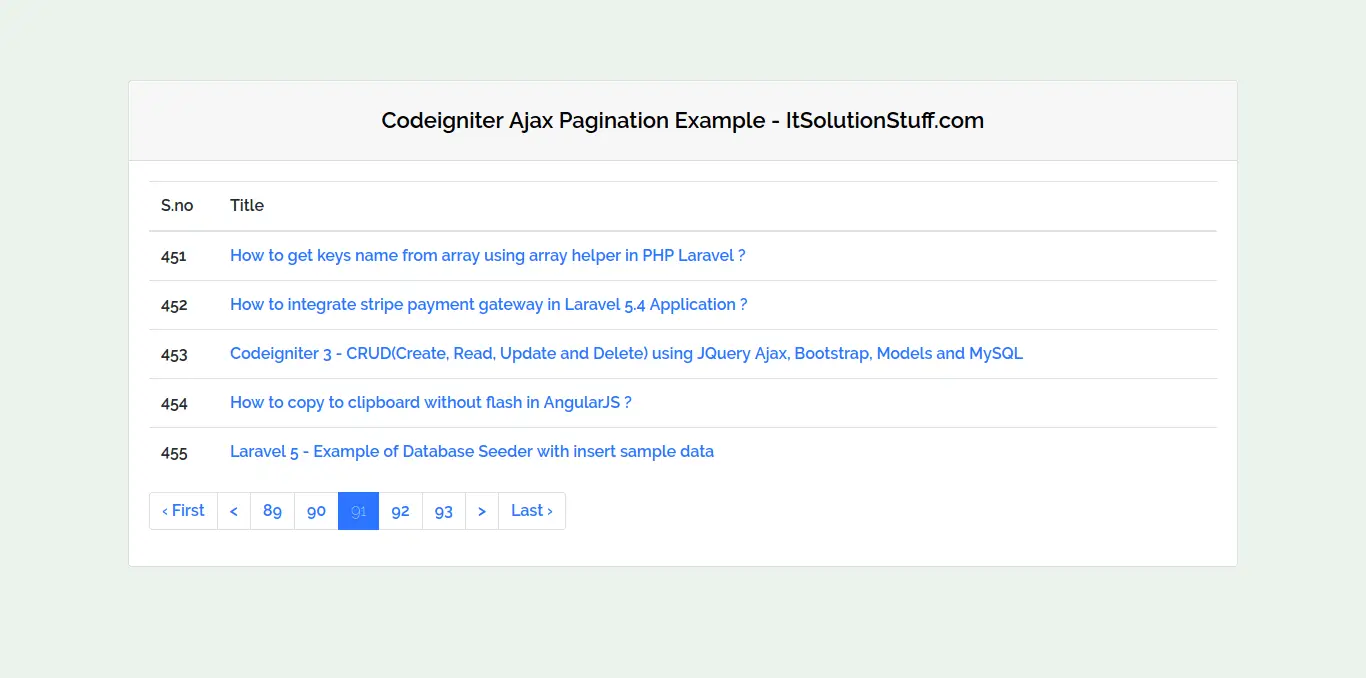Jump to the Last pagination page
1366x678 pixels.
pyautogui.click(x=532, y=510)
